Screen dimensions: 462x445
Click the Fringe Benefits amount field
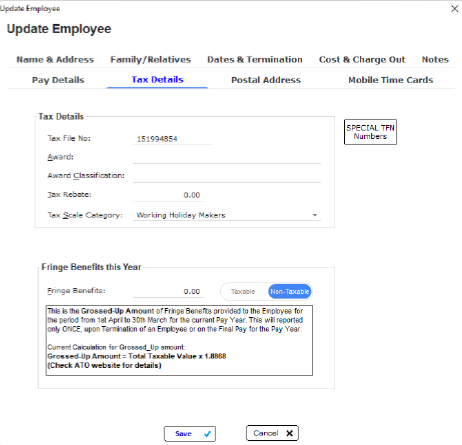point(168,291)
